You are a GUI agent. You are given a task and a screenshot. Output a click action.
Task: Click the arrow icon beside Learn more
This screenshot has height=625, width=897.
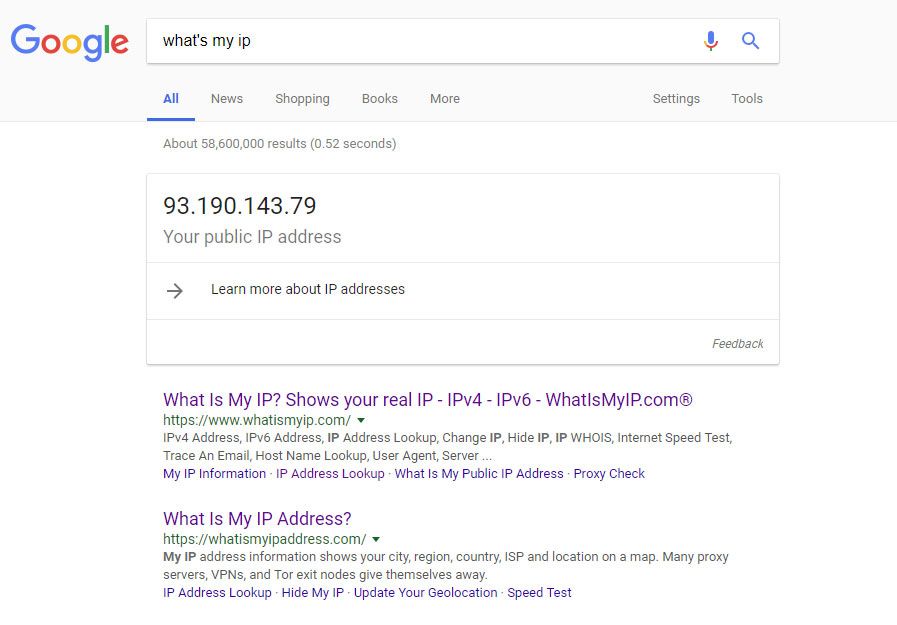[174, 290]
